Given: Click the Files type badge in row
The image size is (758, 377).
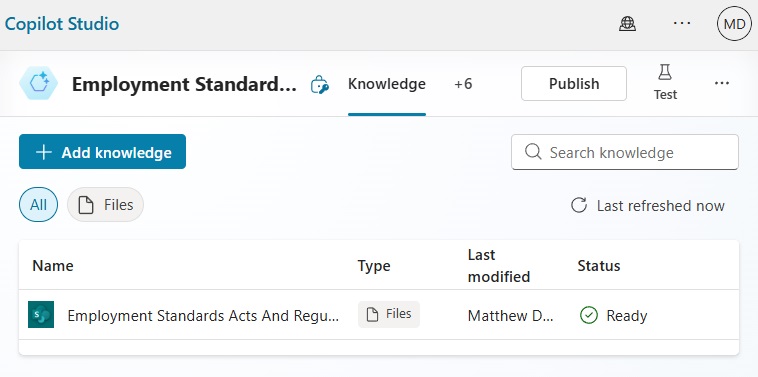Looking at the screenshot, I should pos(389,314).
